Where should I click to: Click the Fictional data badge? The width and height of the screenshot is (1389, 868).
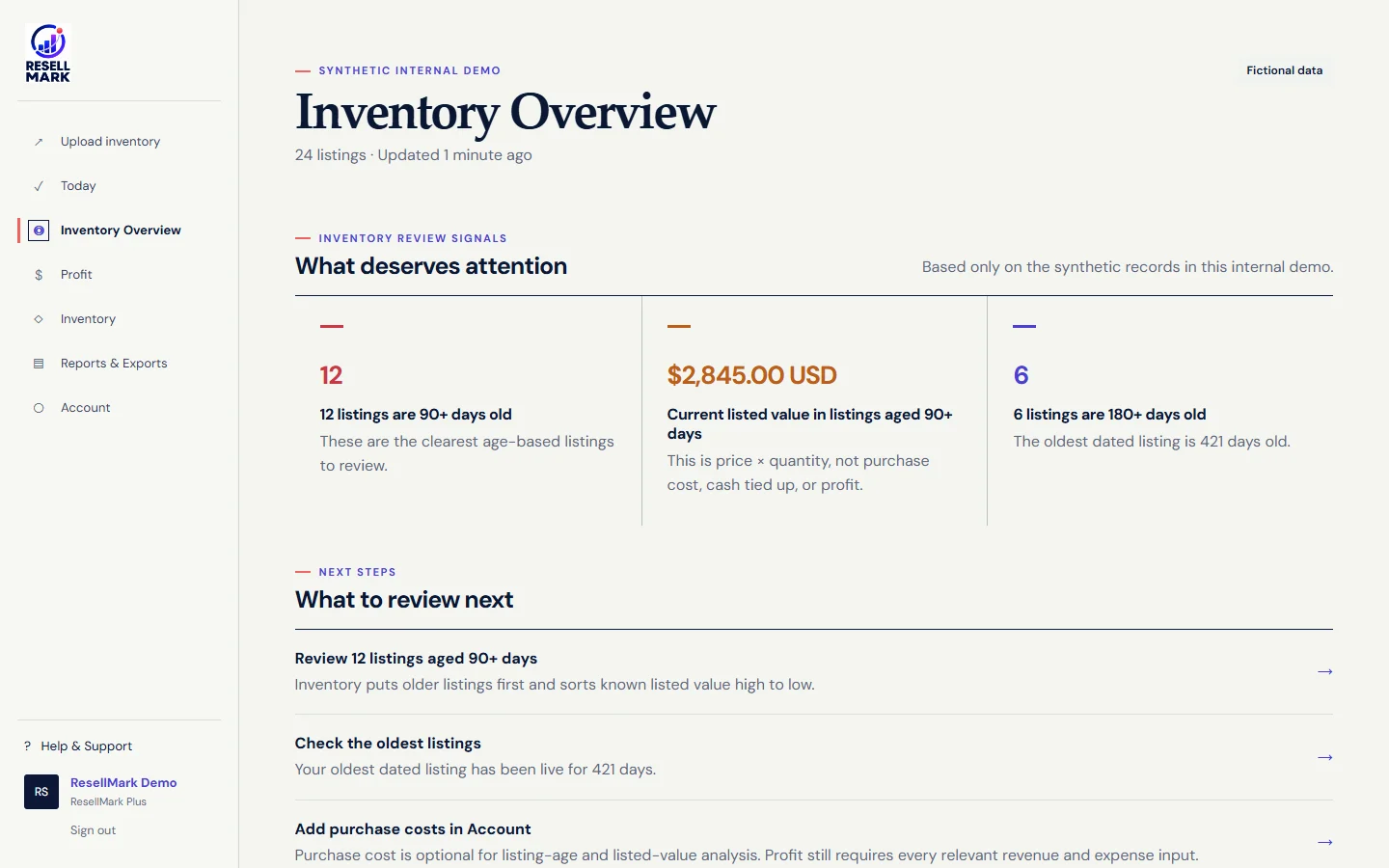1285,70
